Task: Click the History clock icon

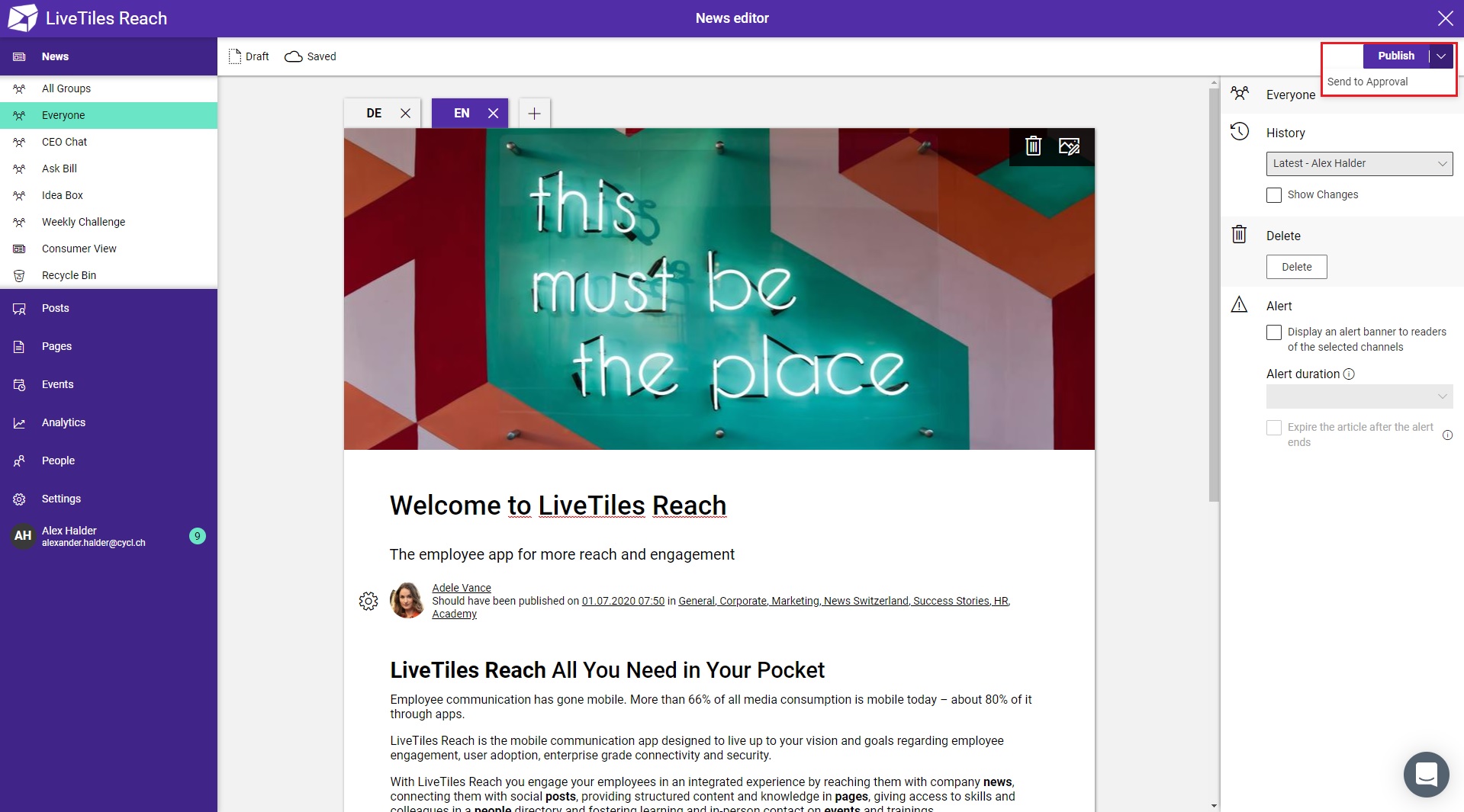Action: tap(1240, 132)
